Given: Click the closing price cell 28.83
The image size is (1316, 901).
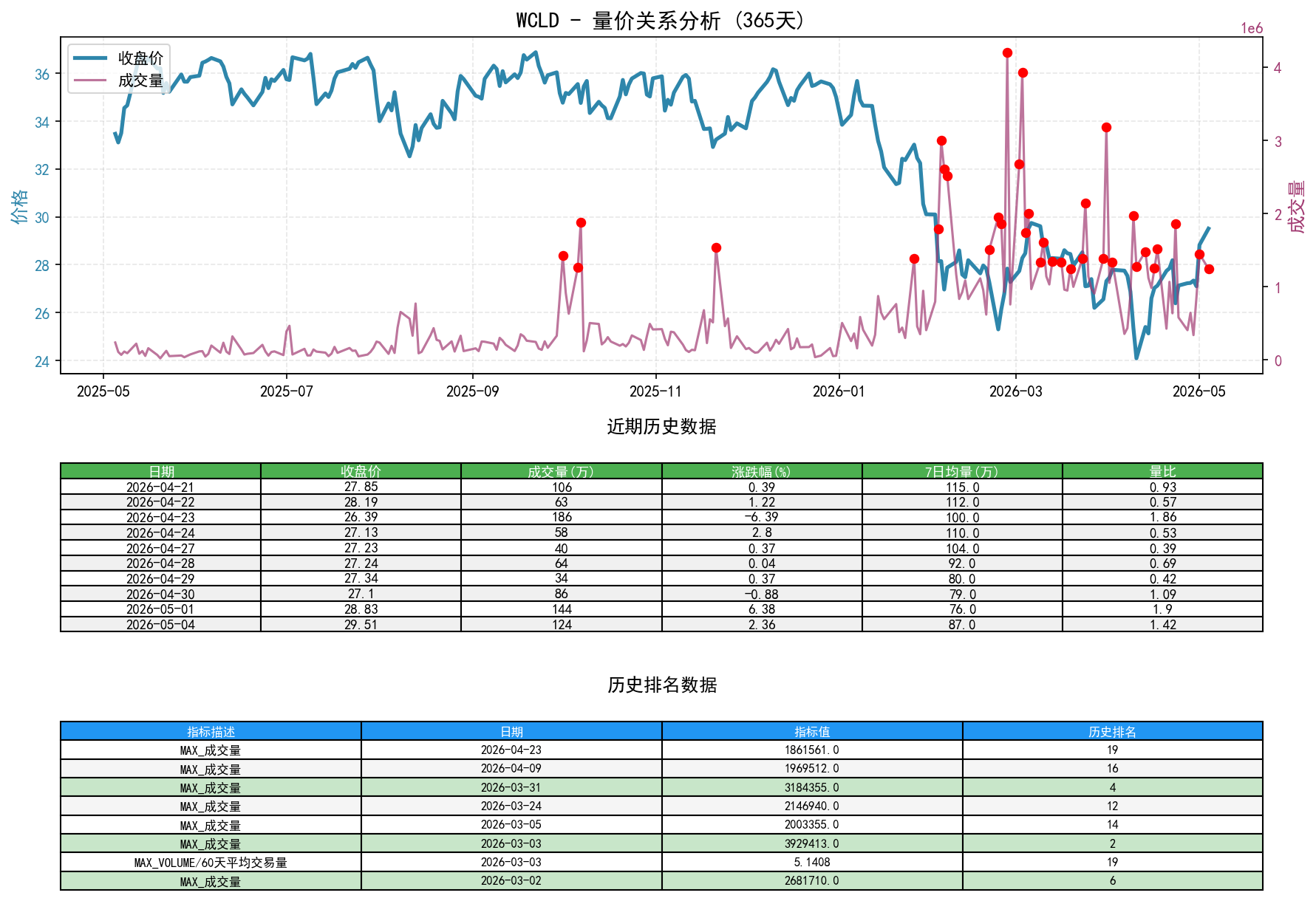Looking at the screenshot, I should tap(361, 609).
